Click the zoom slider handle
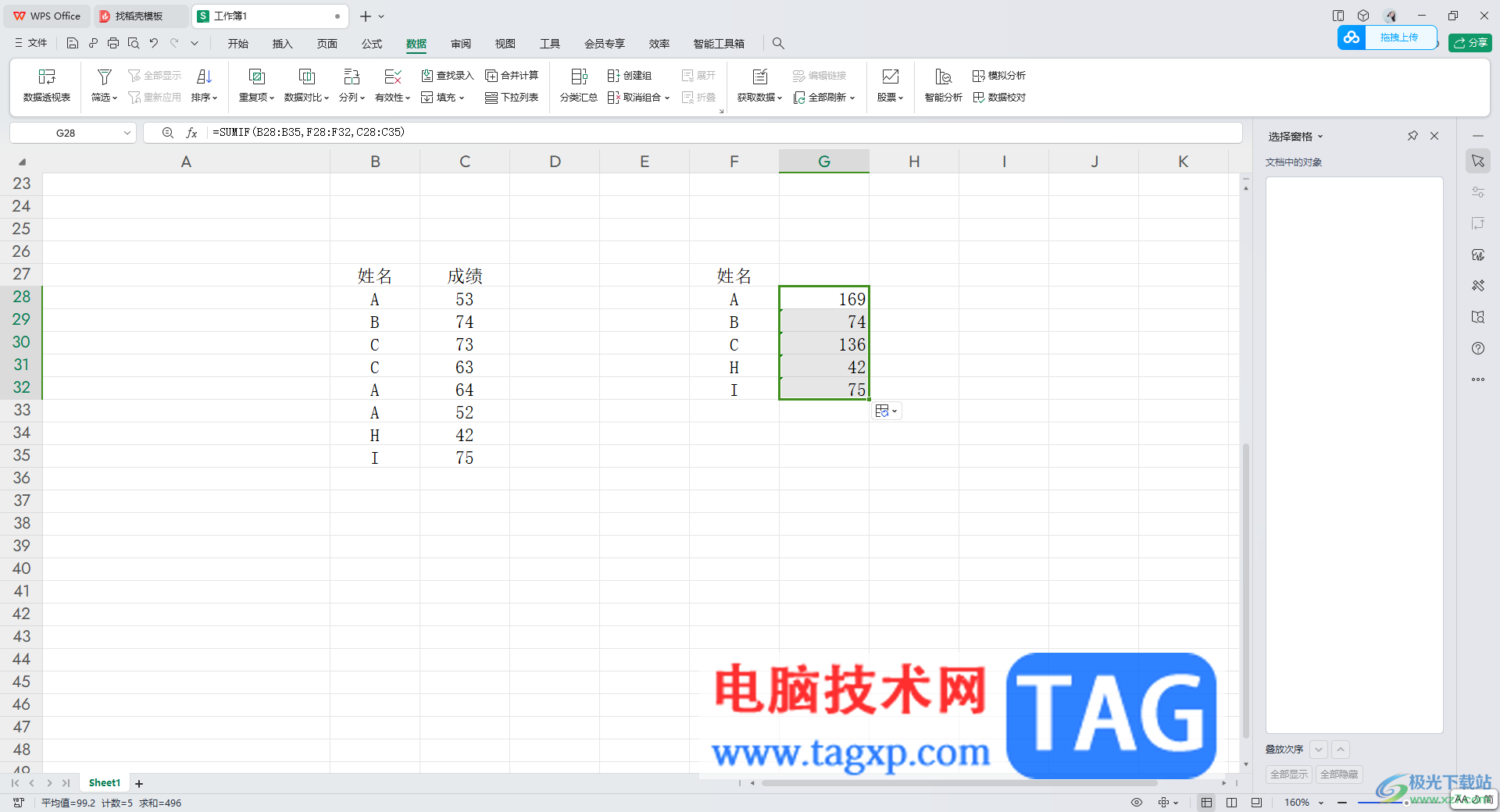 pos(1406,803)
